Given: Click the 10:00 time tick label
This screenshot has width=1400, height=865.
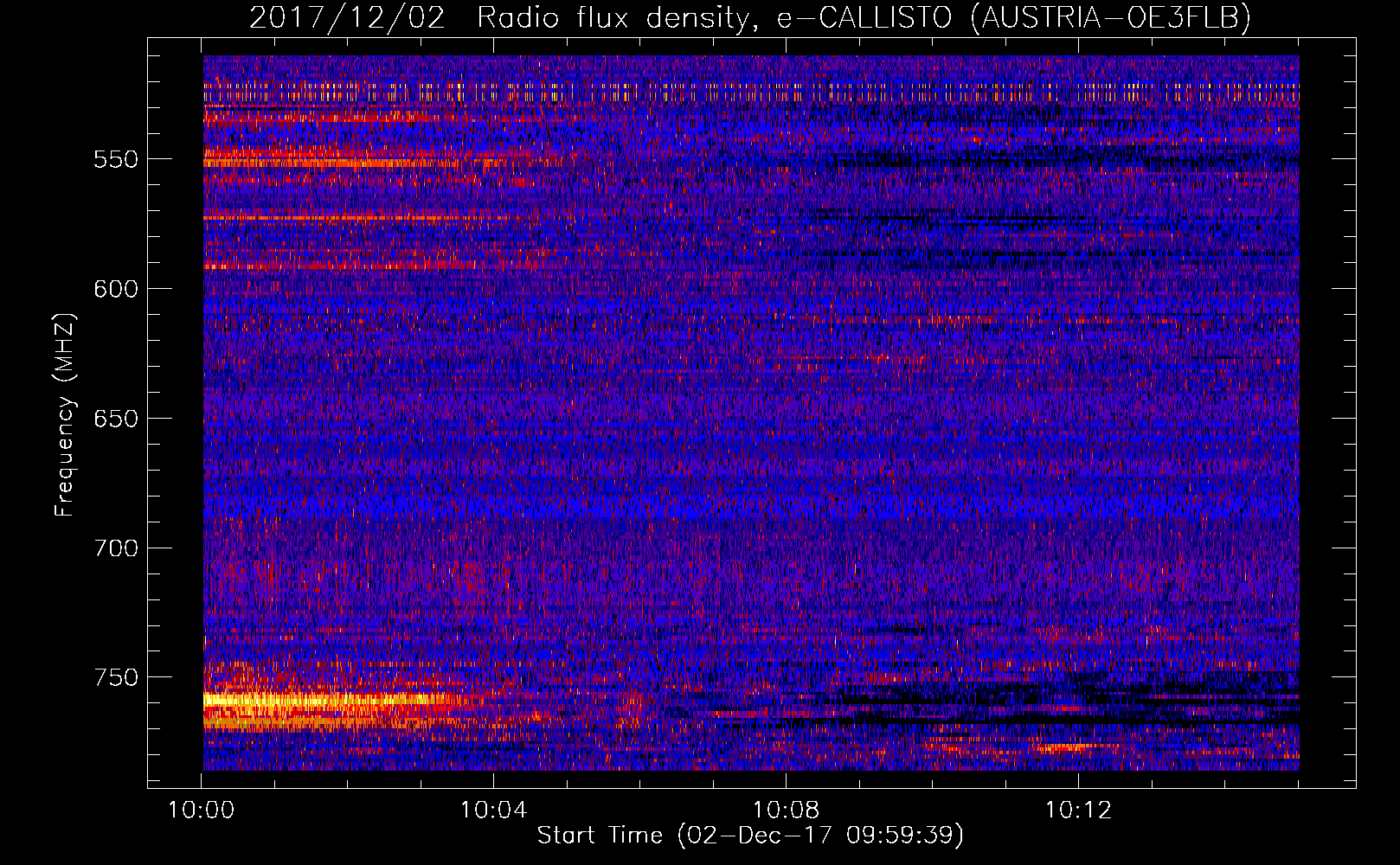Looking at the screenshot, I should click(202, 811).
